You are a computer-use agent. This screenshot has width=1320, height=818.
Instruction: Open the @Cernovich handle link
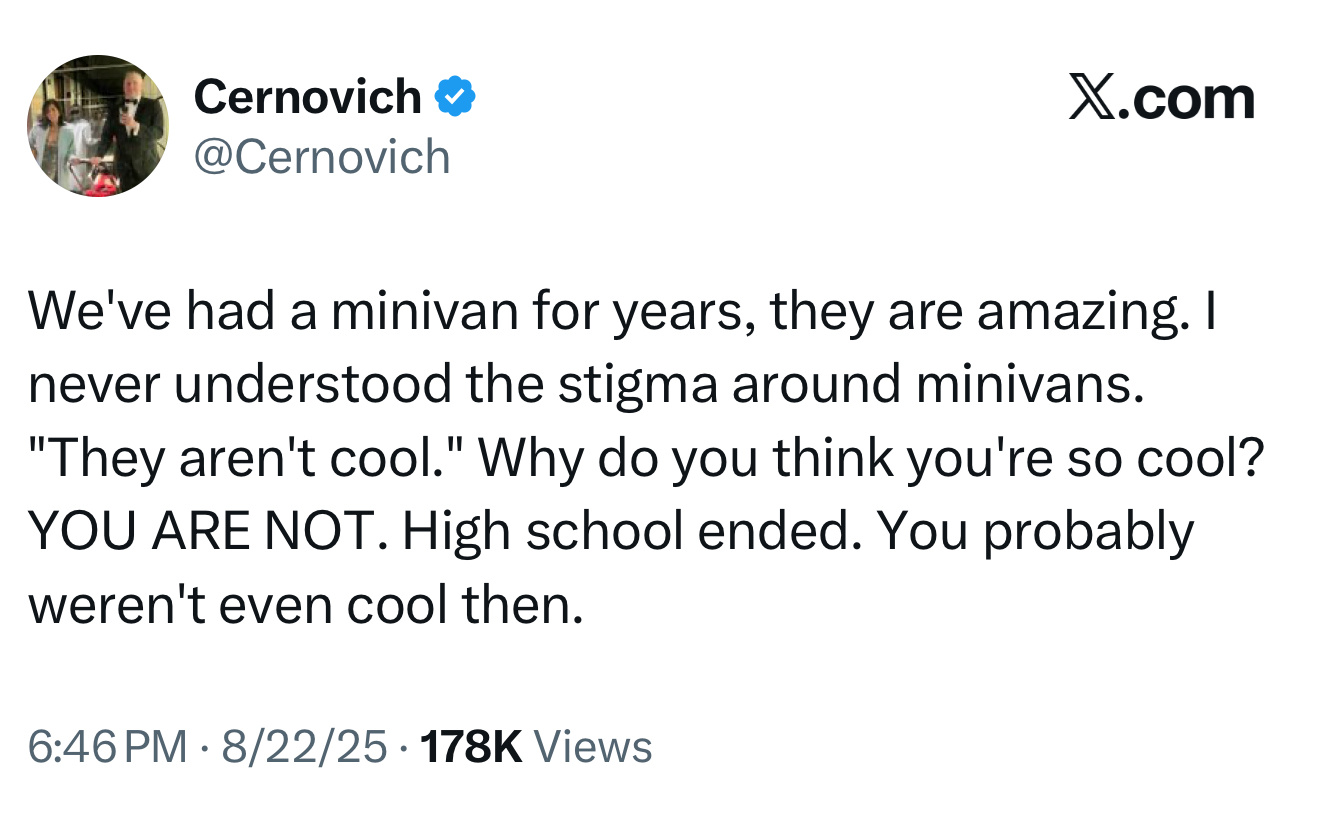click(321, 157)
